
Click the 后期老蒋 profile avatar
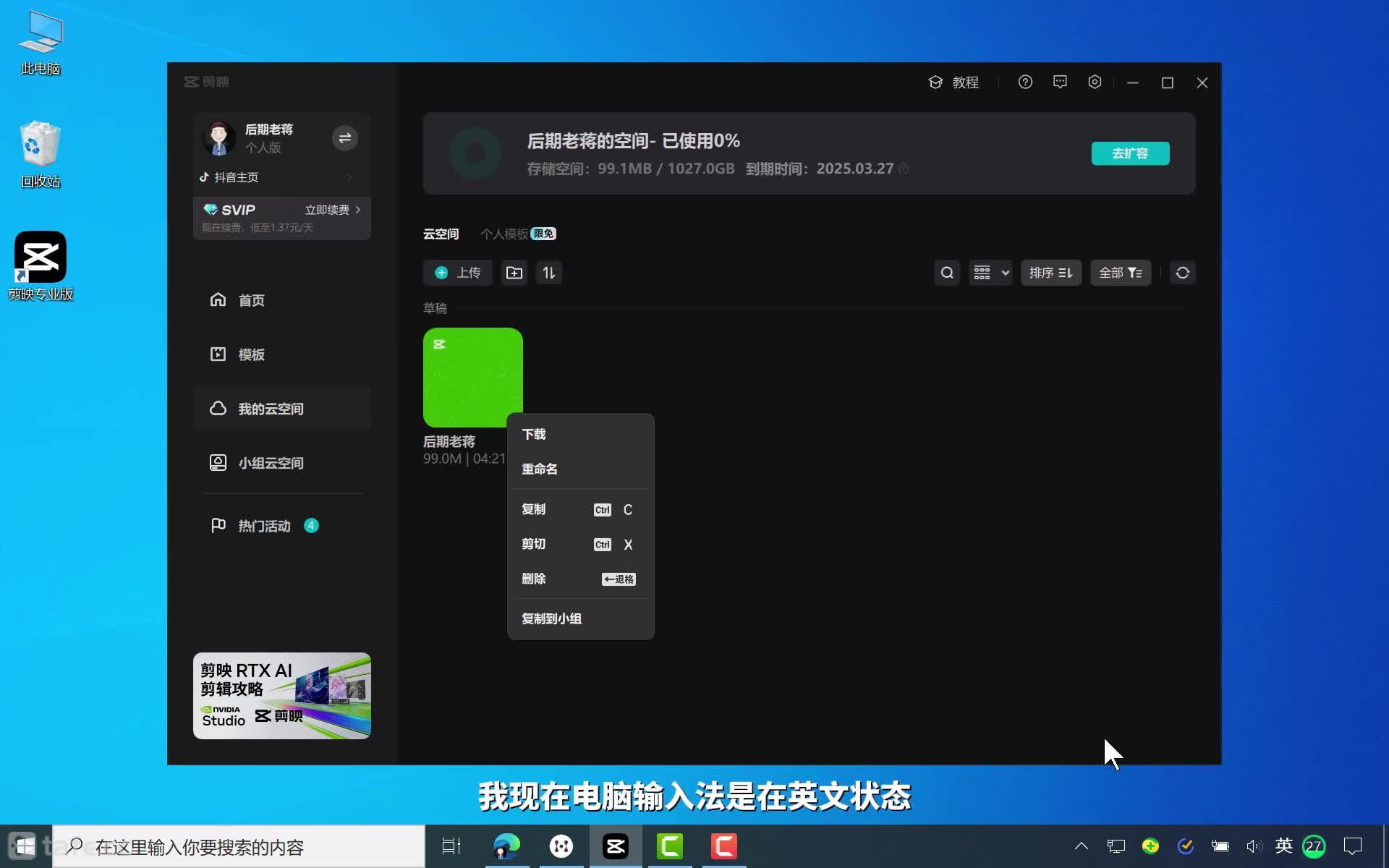point(218,138)
